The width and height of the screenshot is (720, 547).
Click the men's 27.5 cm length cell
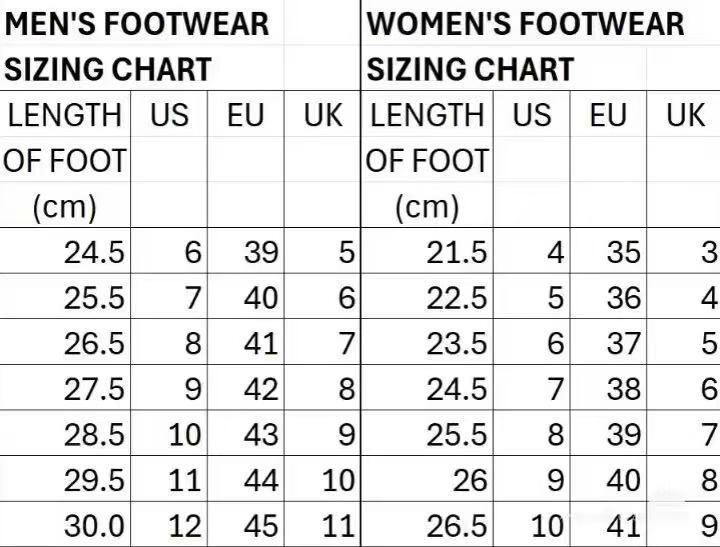[95, 388]
